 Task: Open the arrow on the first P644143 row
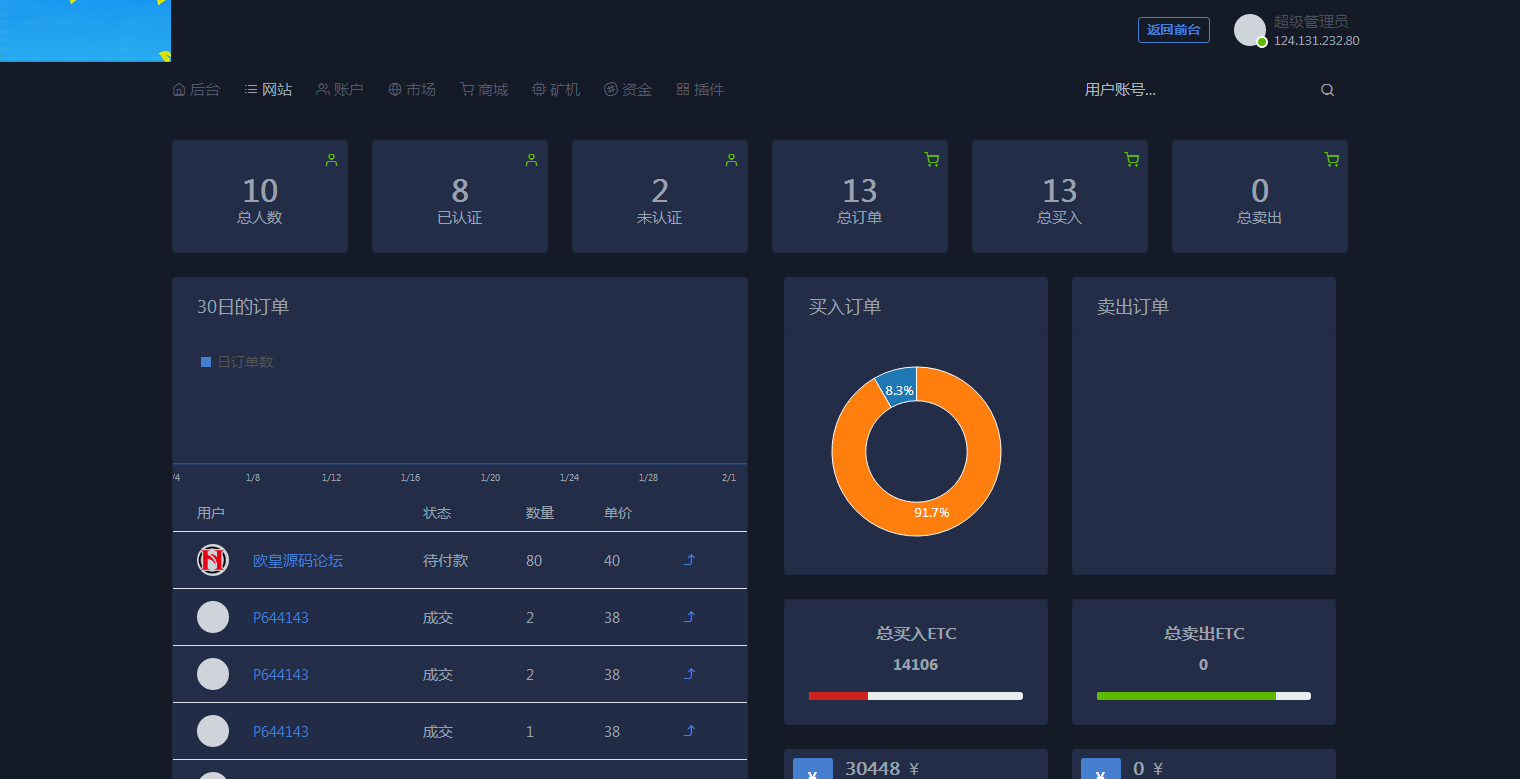689,617
